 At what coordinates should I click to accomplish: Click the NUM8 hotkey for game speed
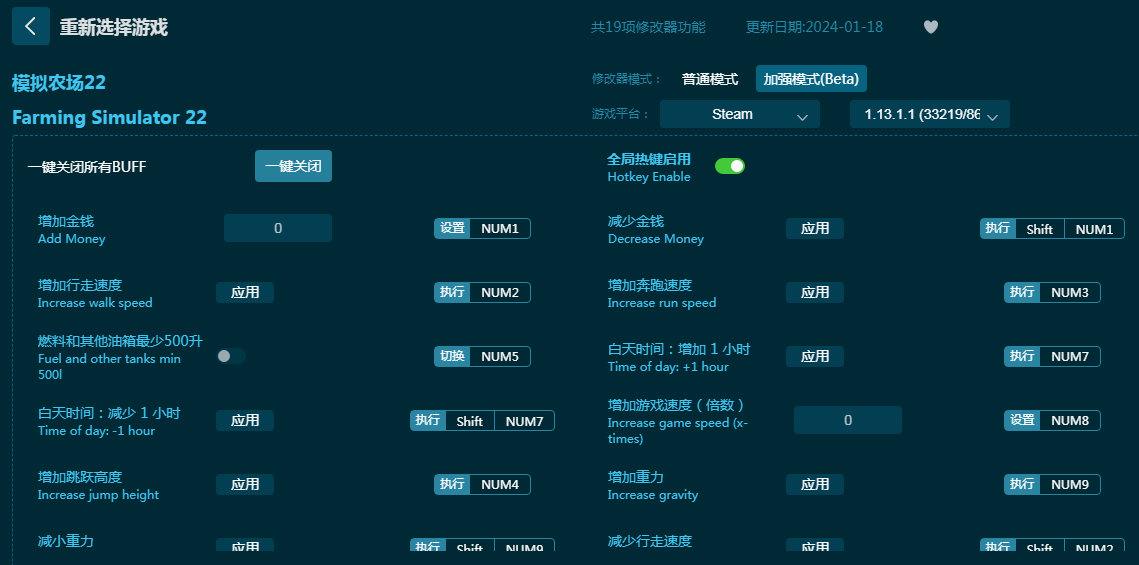(1069, 421)
